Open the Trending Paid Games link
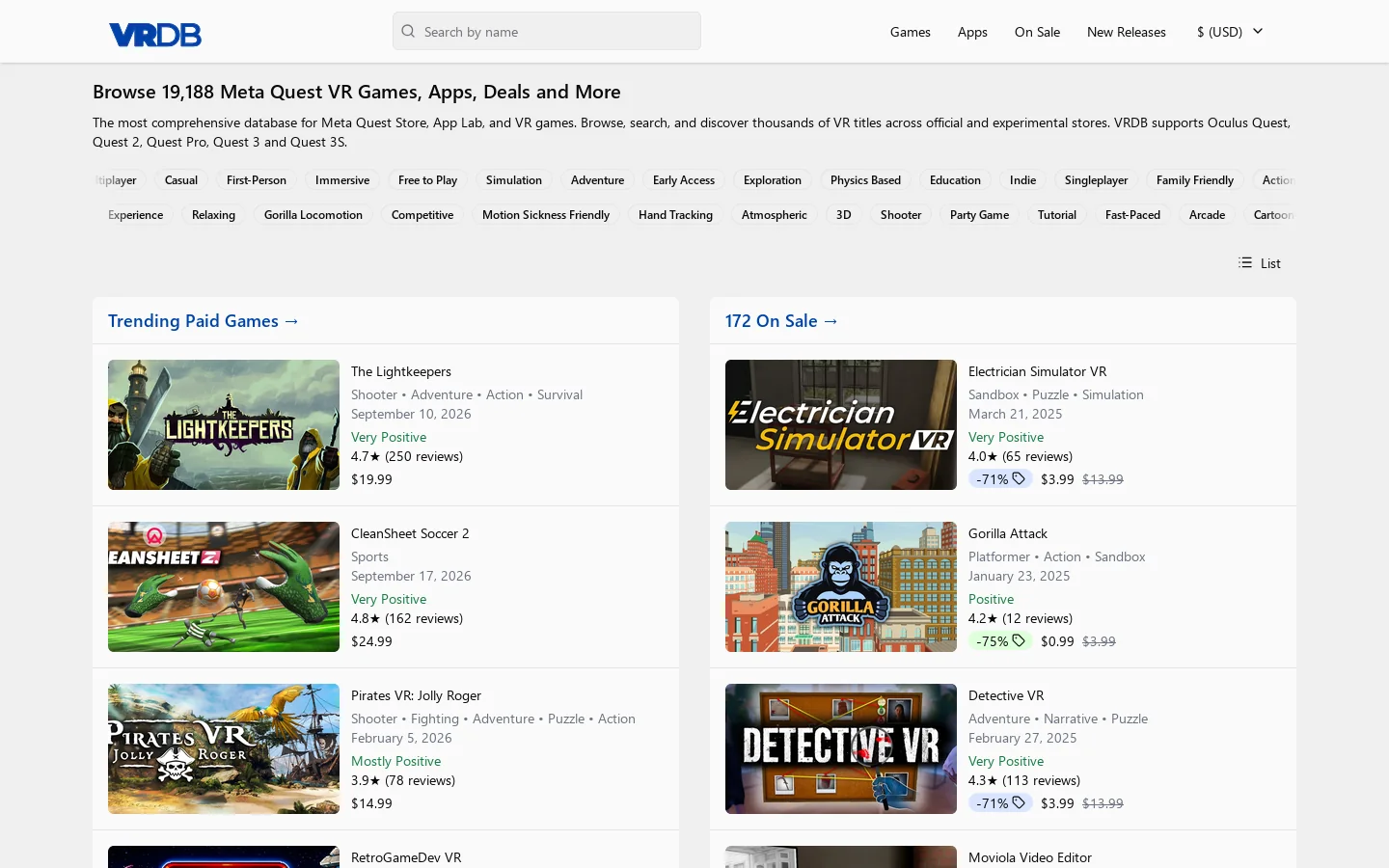 [204, 320]
